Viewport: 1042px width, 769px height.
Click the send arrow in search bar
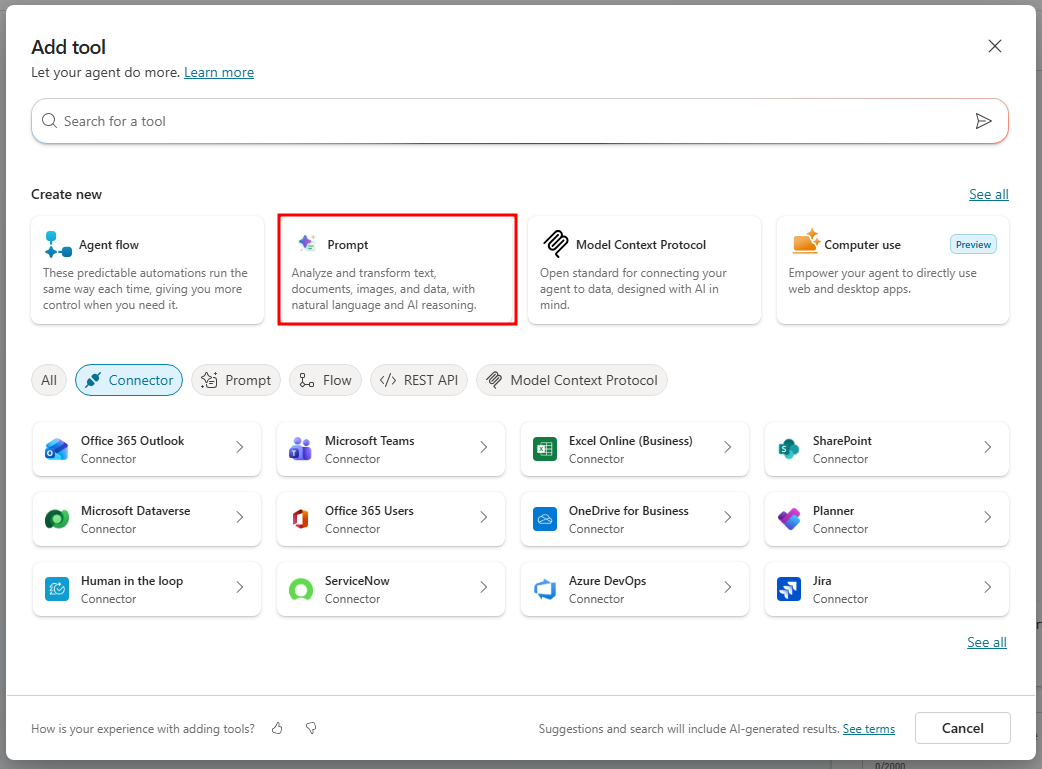984,121
